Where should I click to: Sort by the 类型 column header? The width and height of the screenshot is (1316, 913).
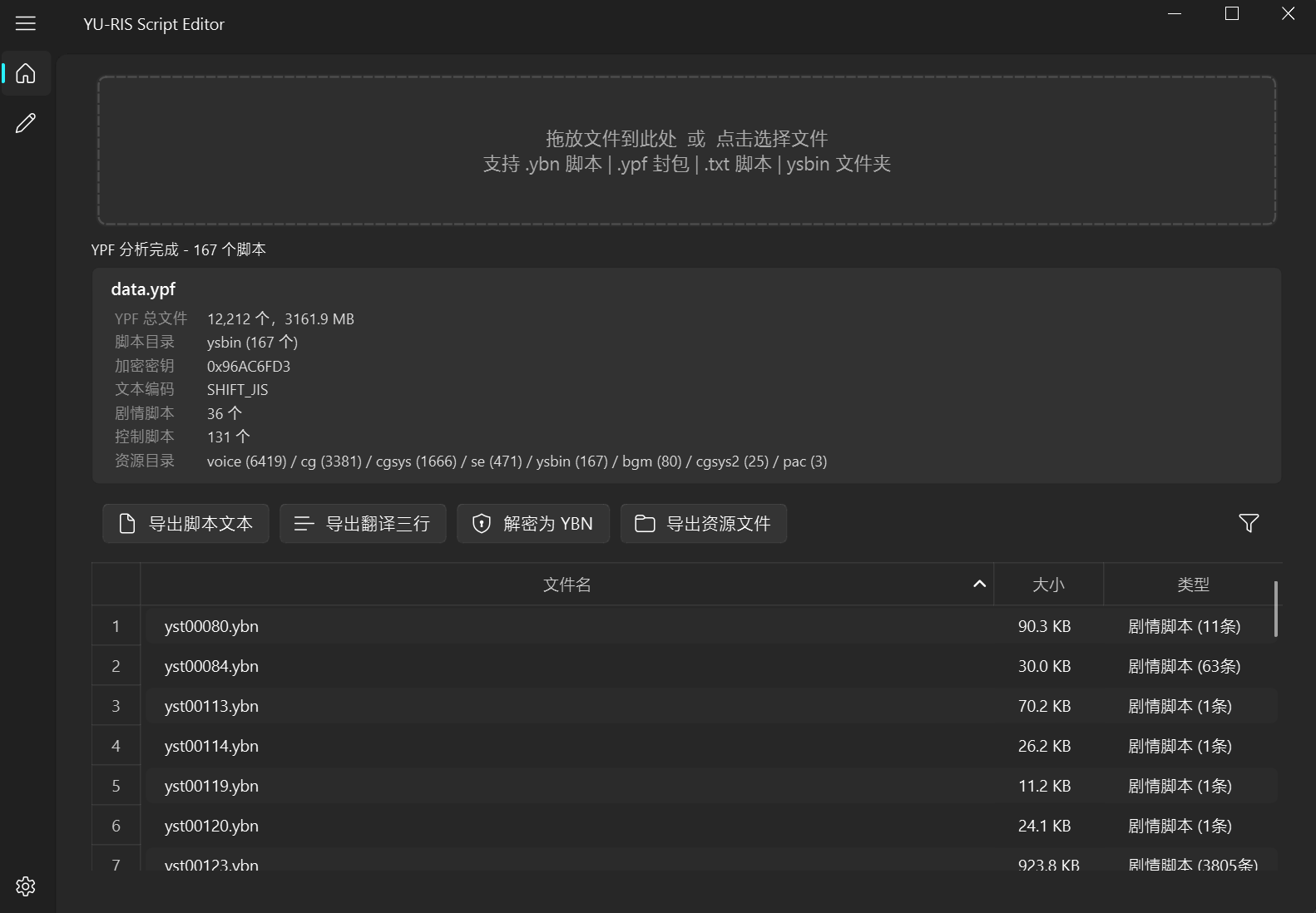point(1193,585)
